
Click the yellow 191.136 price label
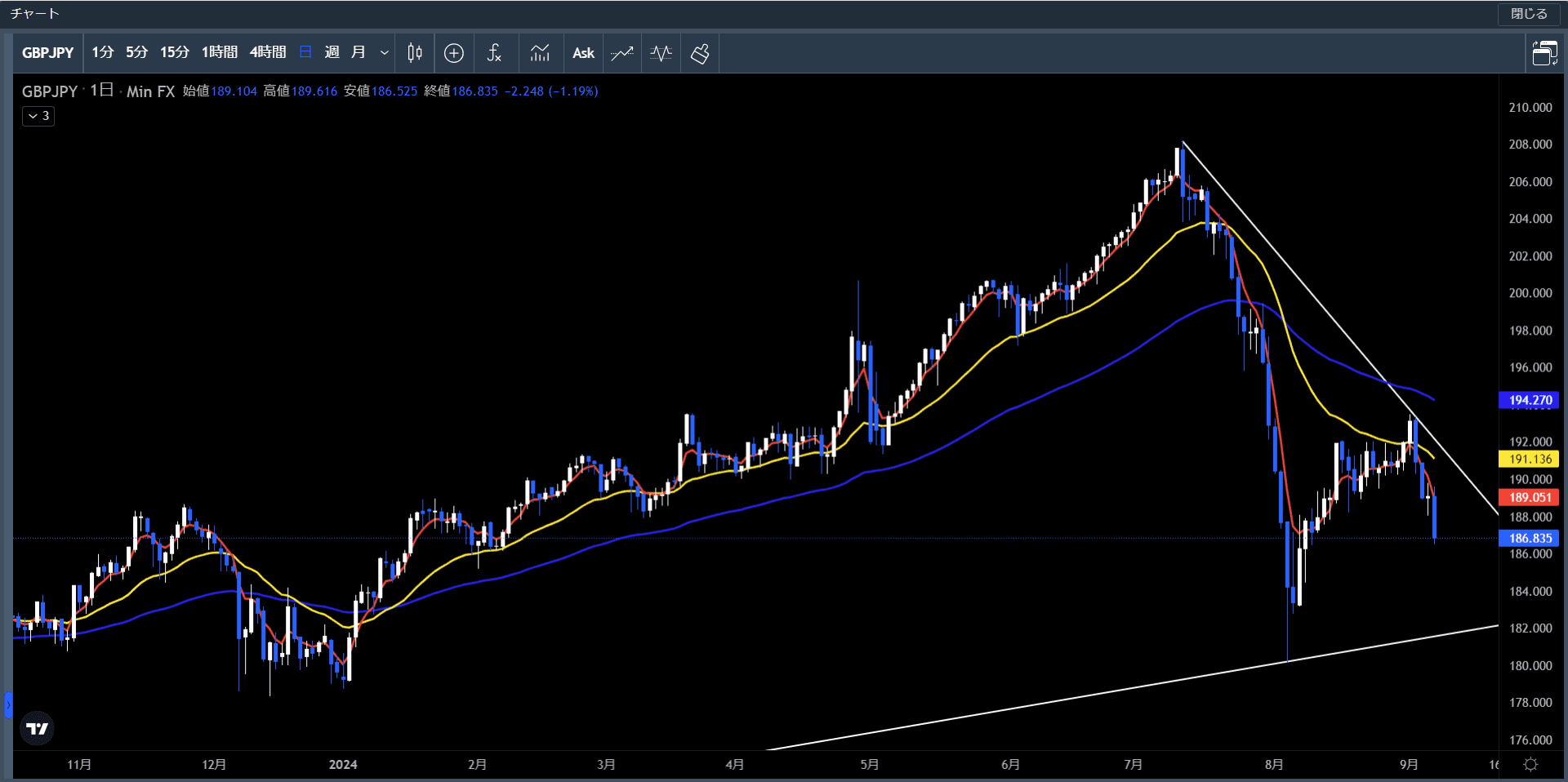click(1529, 460)
